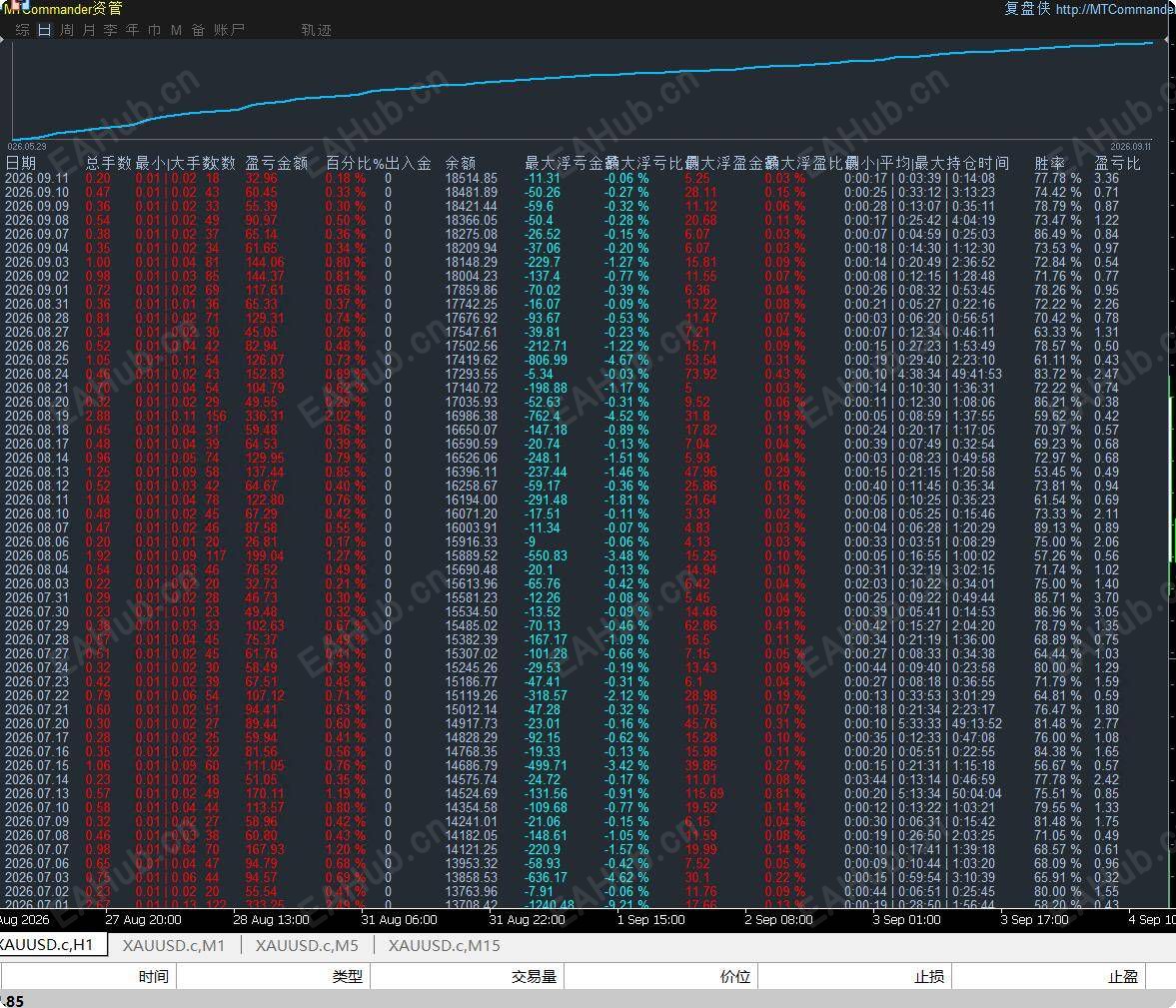This screenshot has height=1008, width=1176.
Task: Click the 盈亏比 column heading
Action: 1117,163
